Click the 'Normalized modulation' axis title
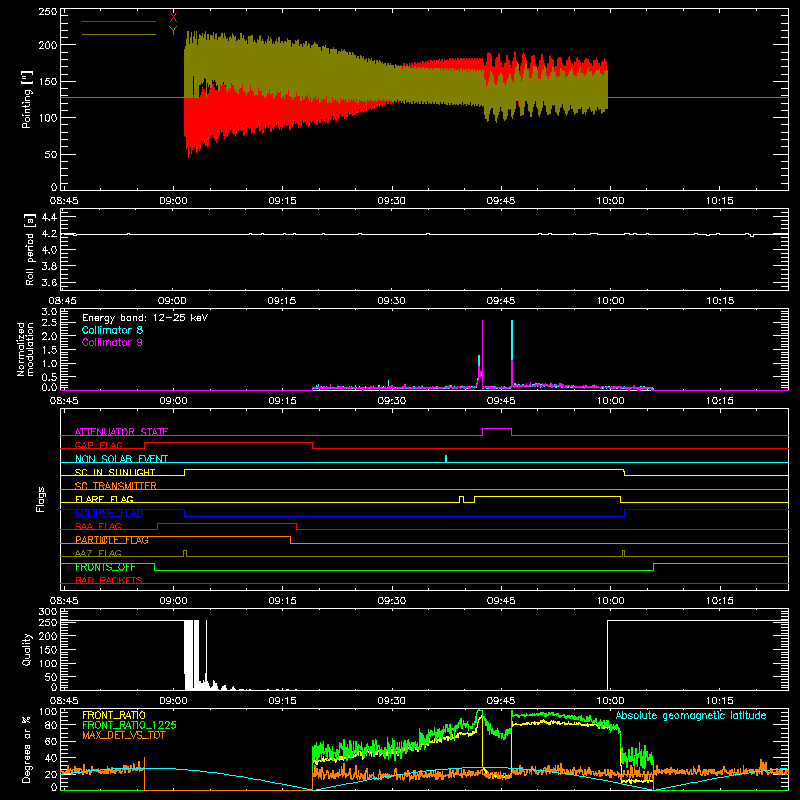Viewport: 800px width, 800px height. [26, 349]
